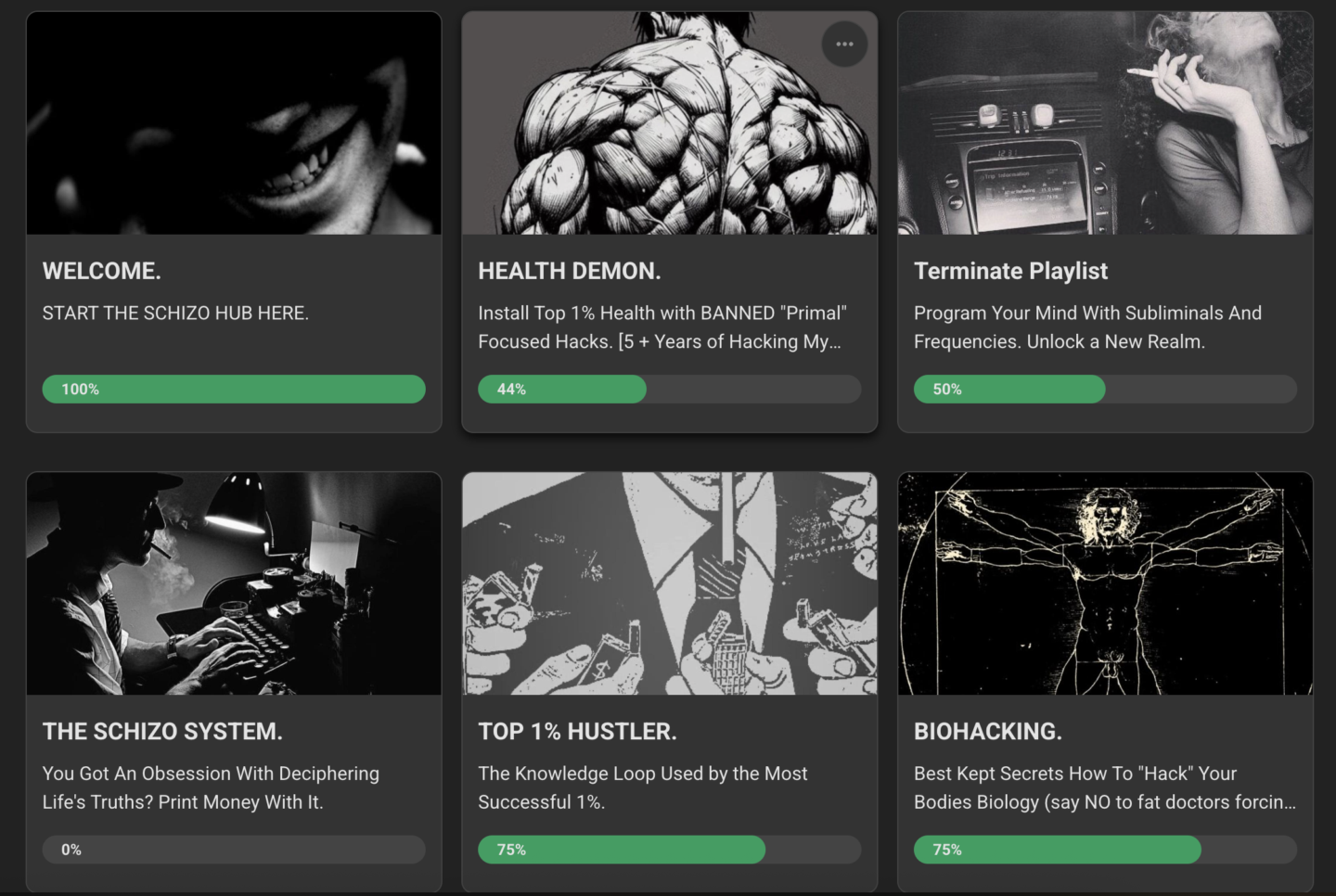This screenshot has height=896, width=1336.
Task: Click the Vitruvian Man Biohacking image
Action: click(1105, 583)
